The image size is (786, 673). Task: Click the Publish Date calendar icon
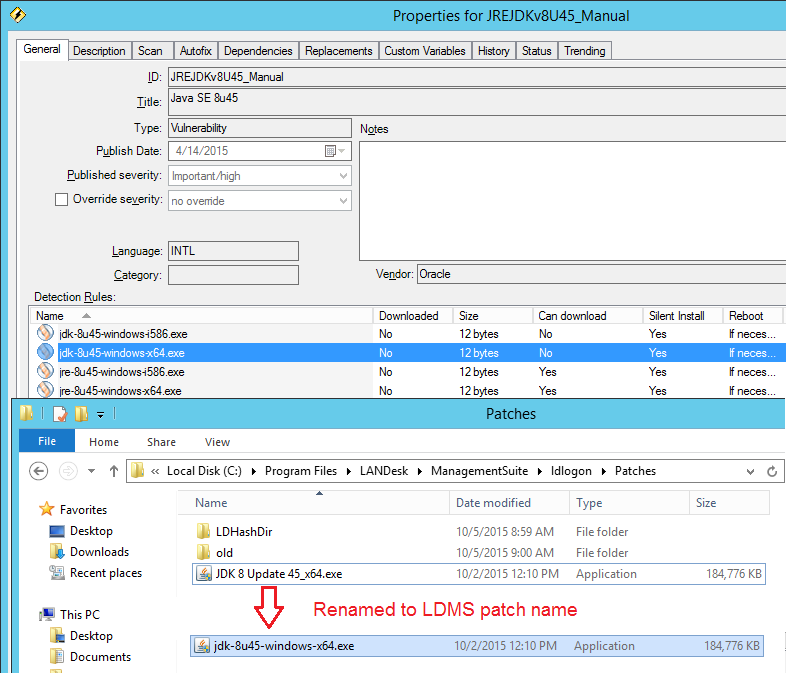pyautogui.click(x=330, y=151)
